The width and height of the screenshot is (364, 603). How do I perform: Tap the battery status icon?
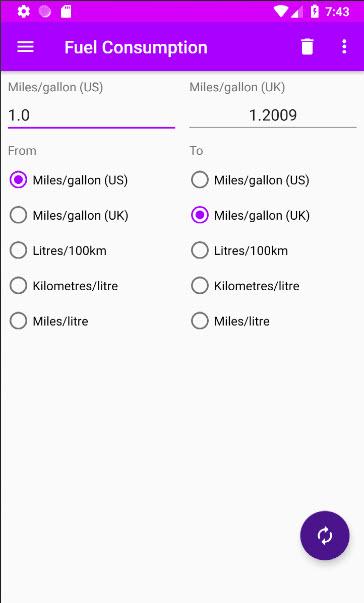point(314,12)
